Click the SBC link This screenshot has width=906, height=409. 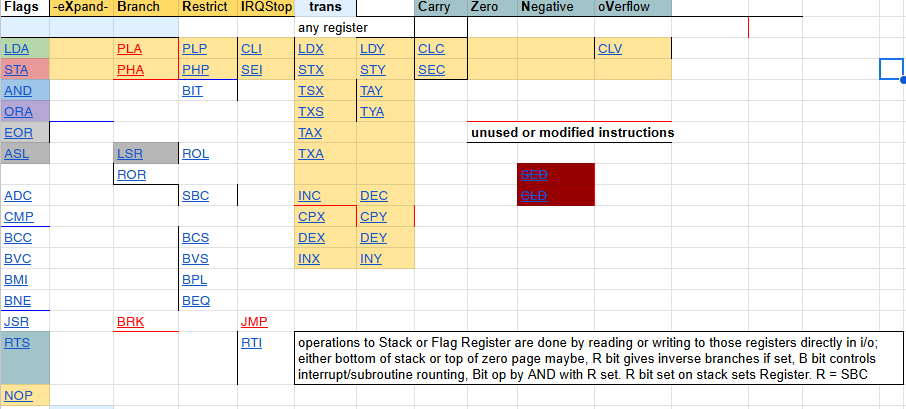(x=196, y=196)
